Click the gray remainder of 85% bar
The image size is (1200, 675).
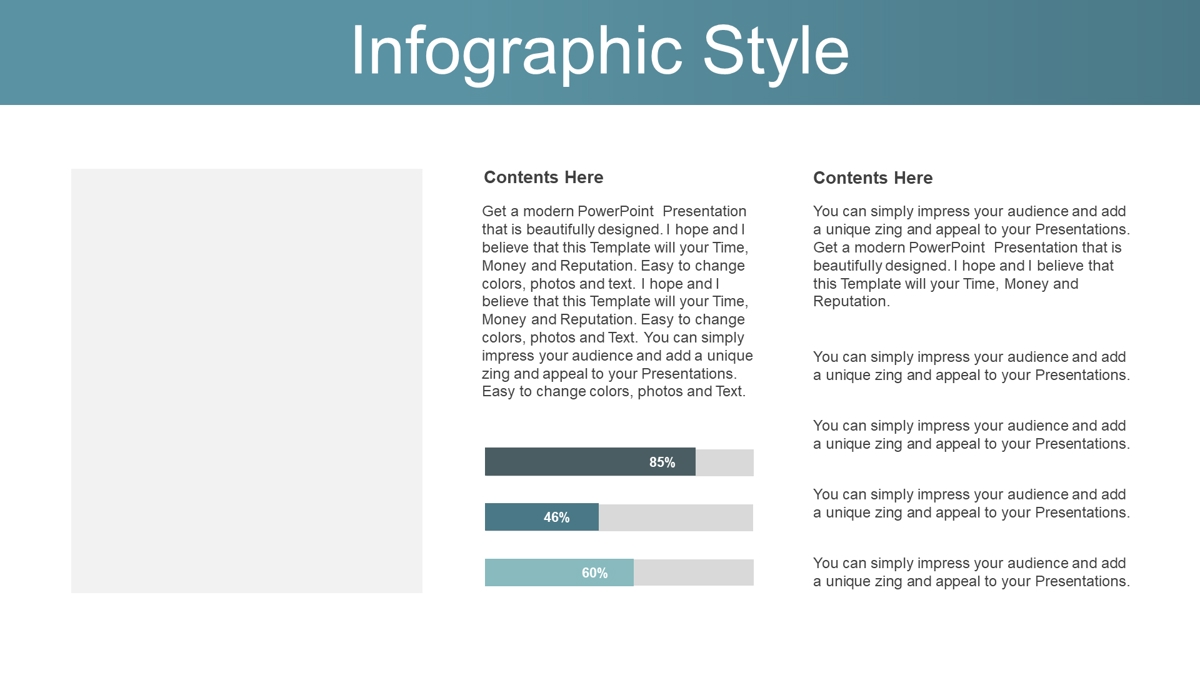[725, 462]
